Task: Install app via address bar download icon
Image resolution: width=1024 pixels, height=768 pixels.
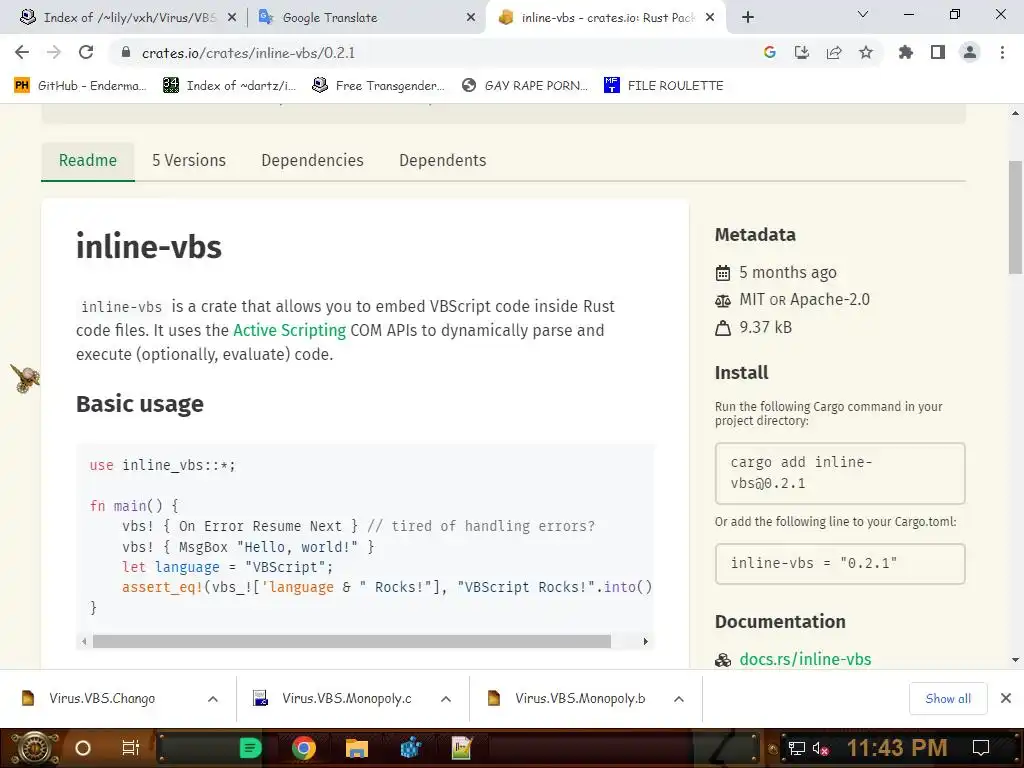Action: (x=801, y=52)
